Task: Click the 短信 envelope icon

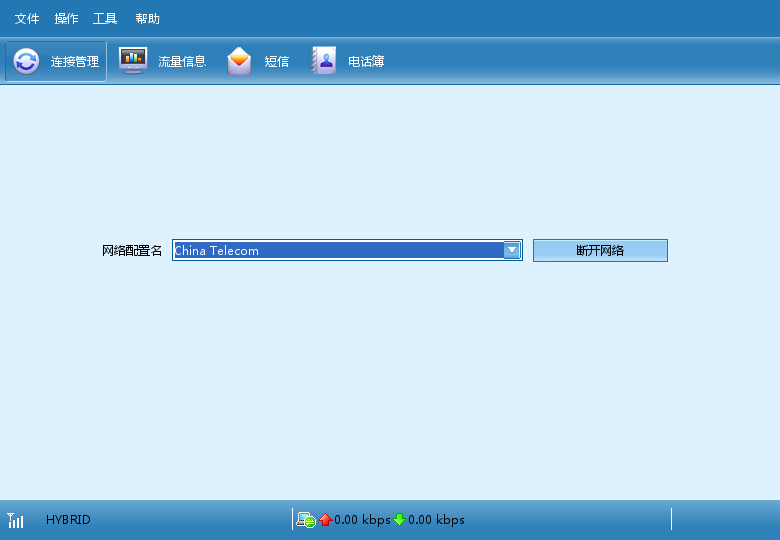Action: pyautogui.click(x=239, y=61)
